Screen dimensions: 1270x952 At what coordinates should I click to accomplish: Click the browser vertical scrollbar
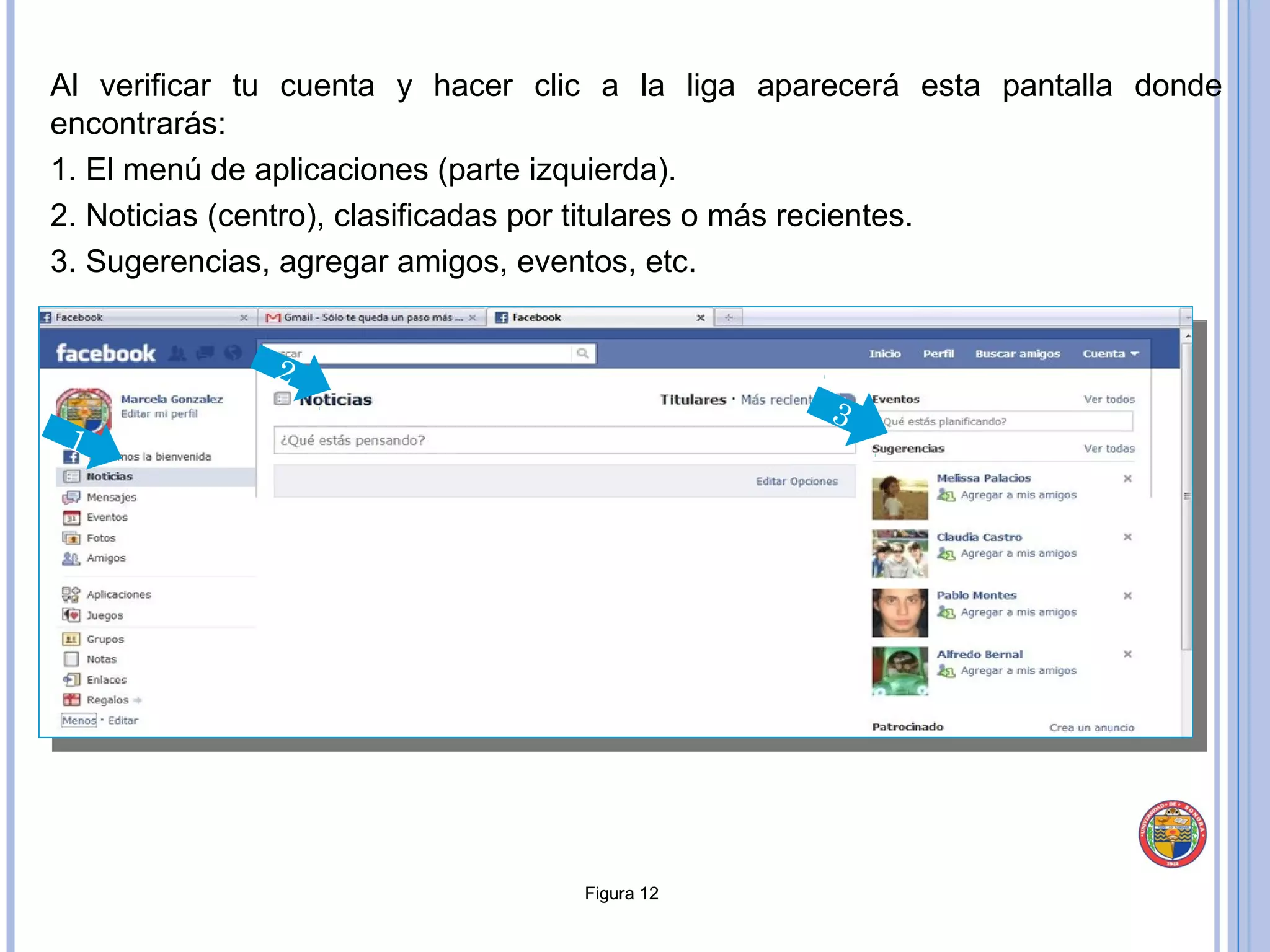click(1186, 496)
